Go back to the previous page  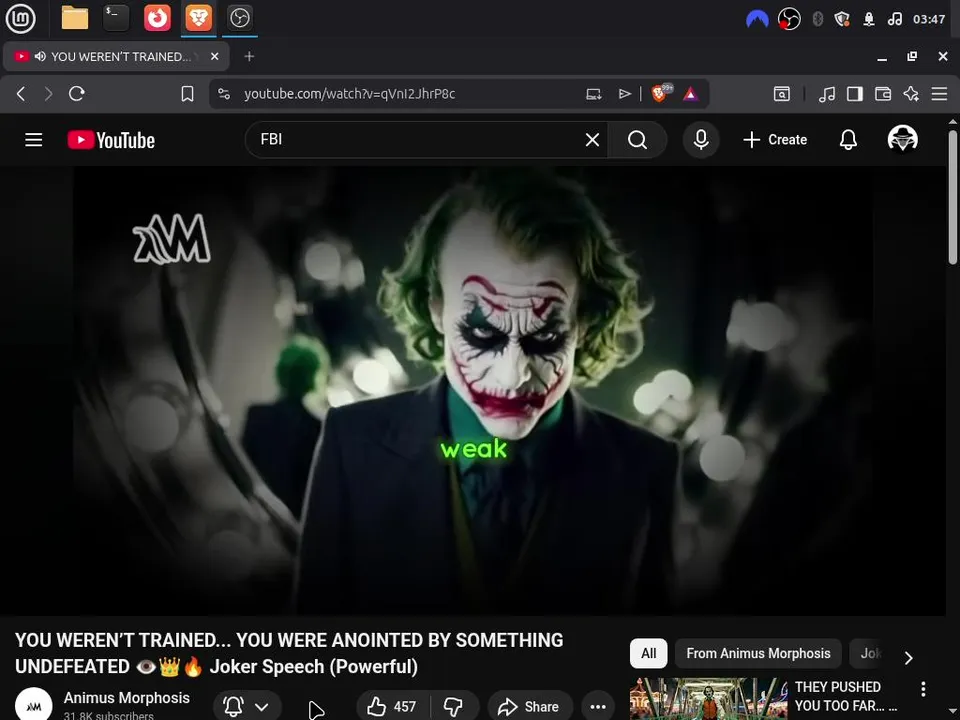21,94
